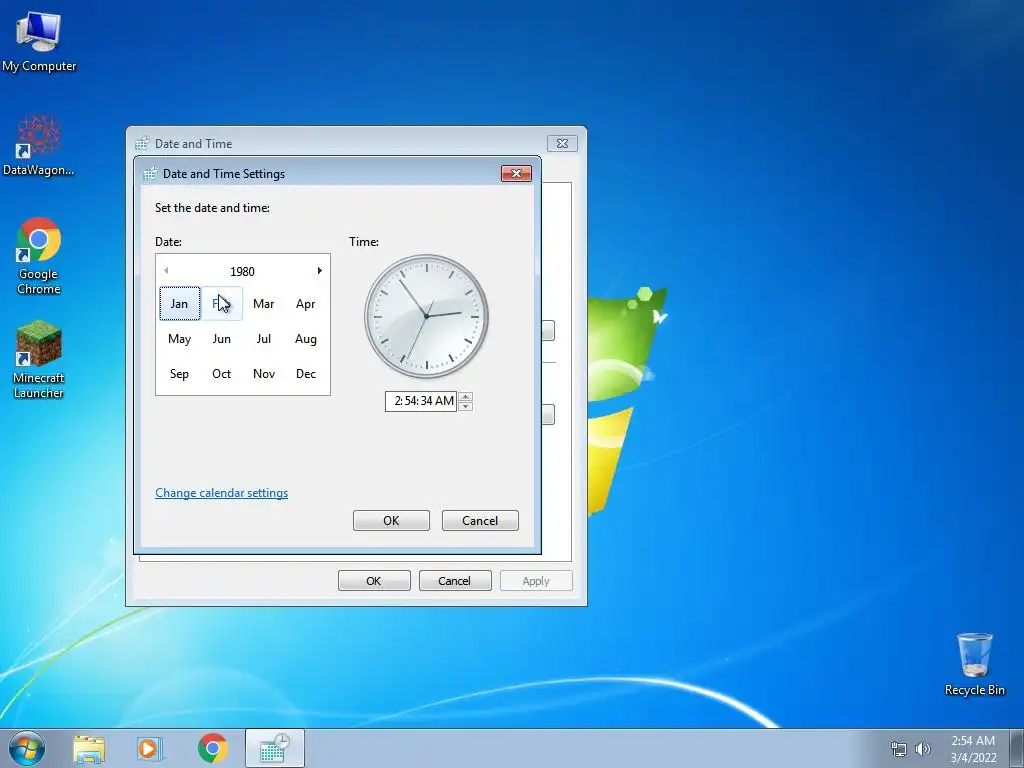
Task: Decrease time with down spinner arrow
Action: click(465, 406)
